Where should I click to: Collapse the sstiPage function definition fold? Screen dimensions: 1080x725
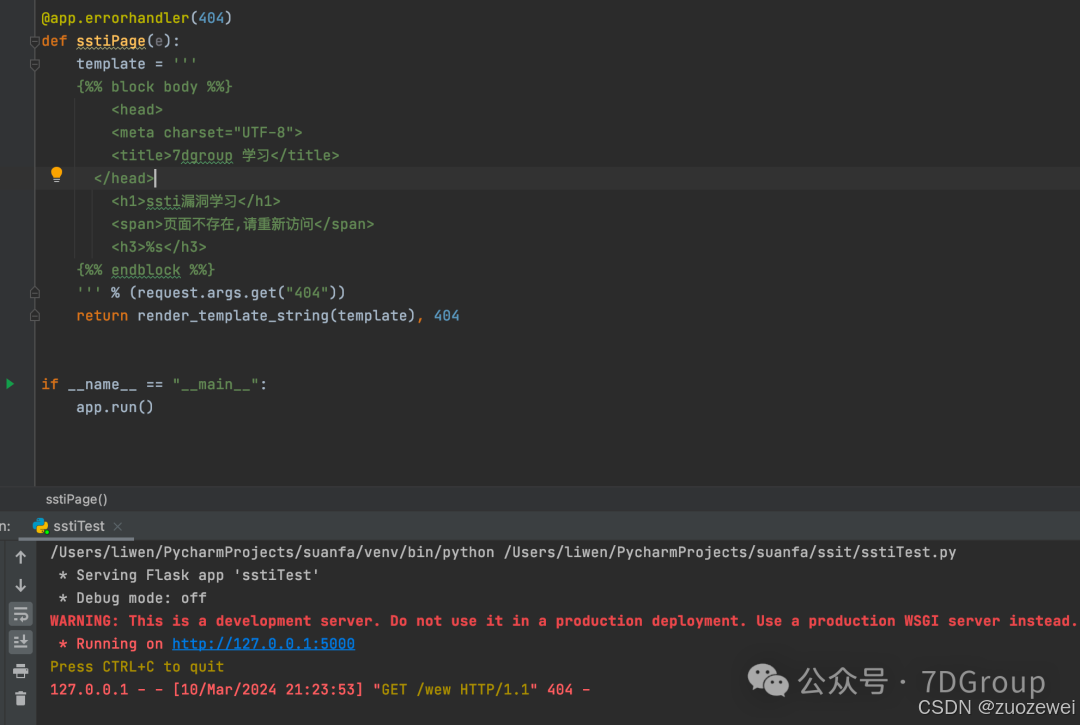point(34,41)
